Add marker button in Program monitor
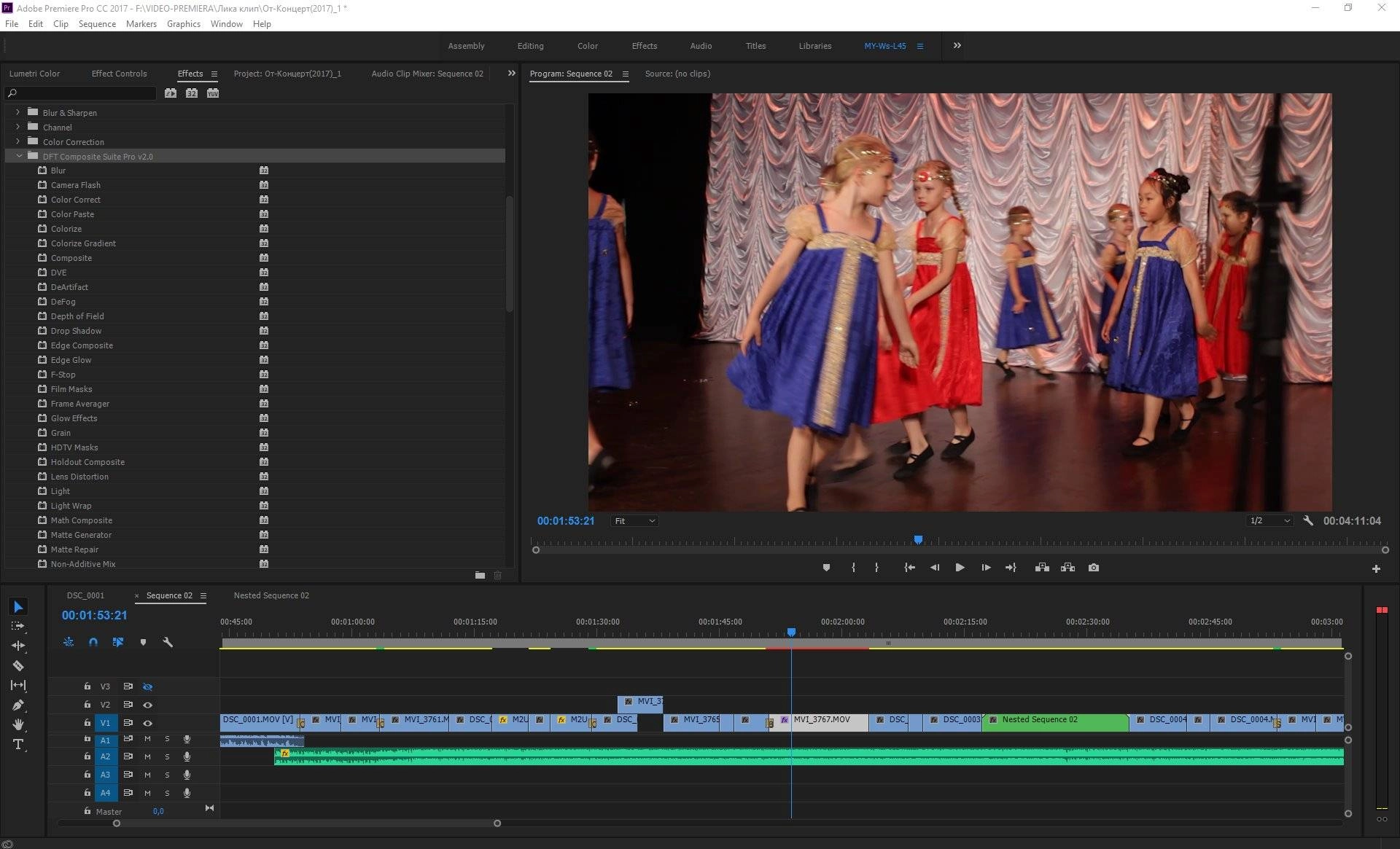This screenshot has width=1400, height=849. [x=826, y=568]
